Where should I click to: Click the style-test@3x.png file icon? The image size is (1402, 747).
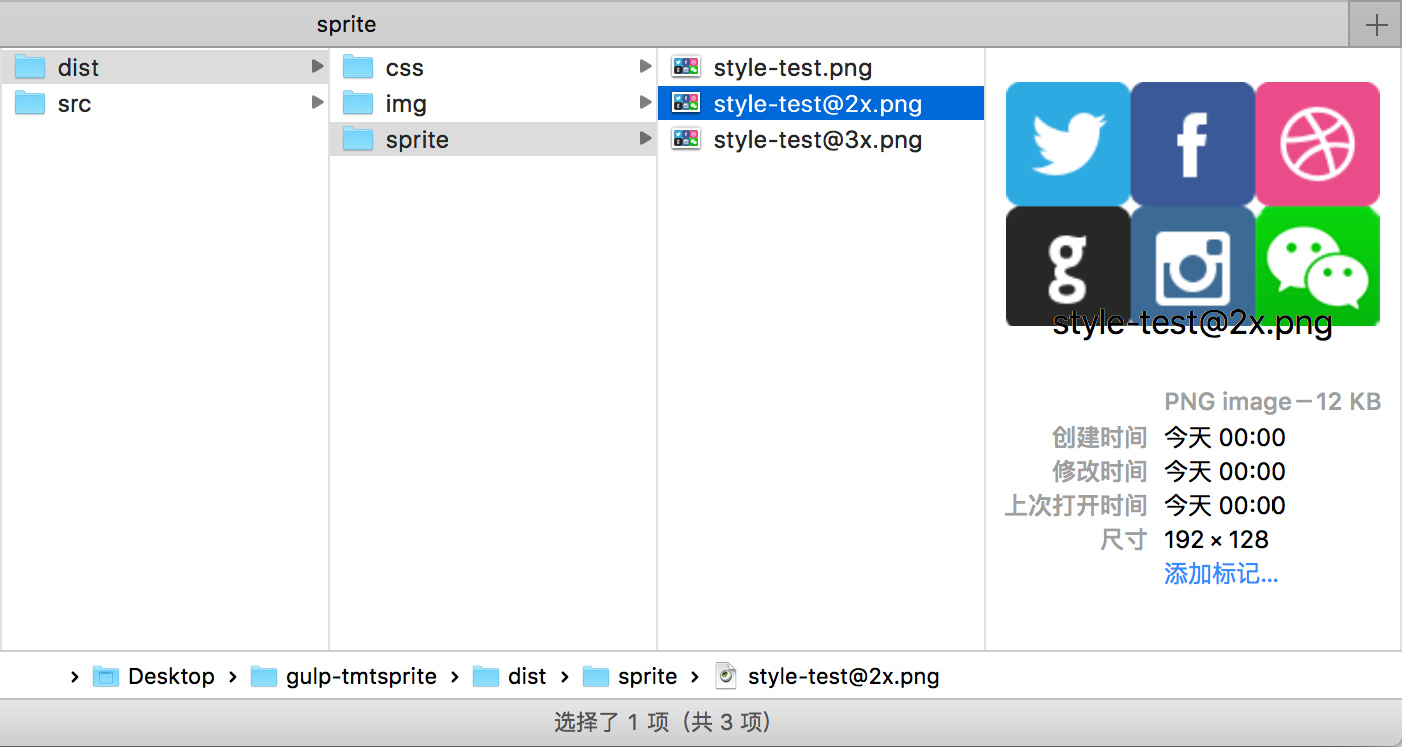pyautogui.click(x=686, y=139)
